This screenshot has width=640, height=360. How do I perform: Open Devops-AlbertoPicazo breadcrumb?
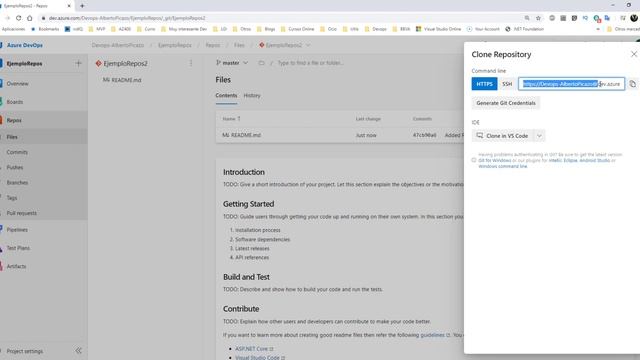(x=118, y=45)
